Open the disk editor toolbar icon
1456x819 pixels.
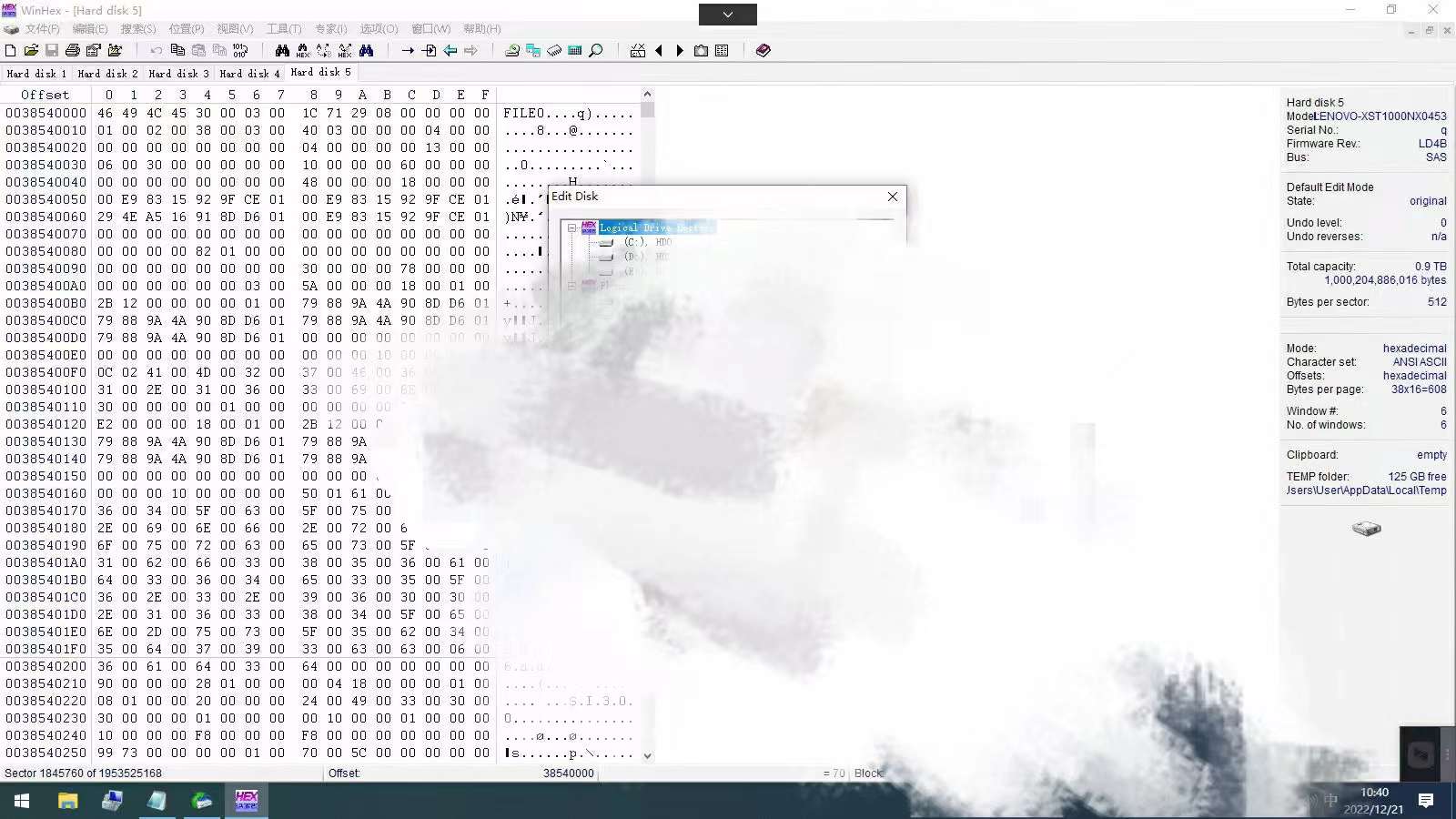(x=512, y=51)
